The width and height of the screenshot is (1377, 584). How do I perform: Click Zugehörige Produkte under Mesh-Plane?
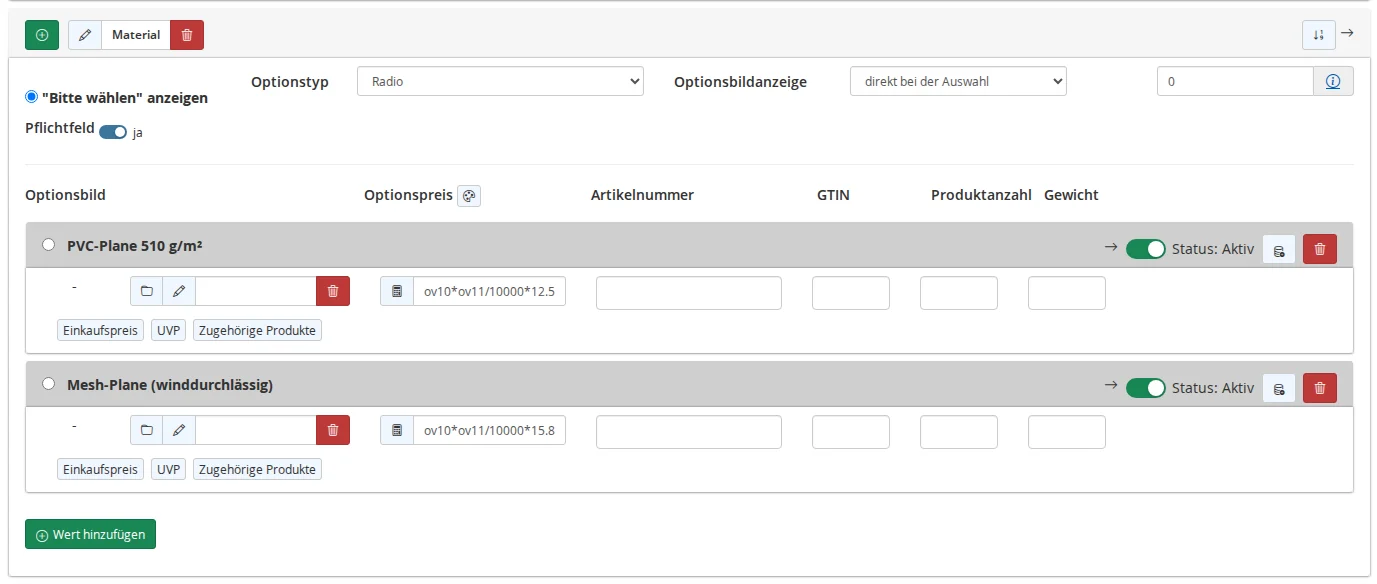point(258,469)
